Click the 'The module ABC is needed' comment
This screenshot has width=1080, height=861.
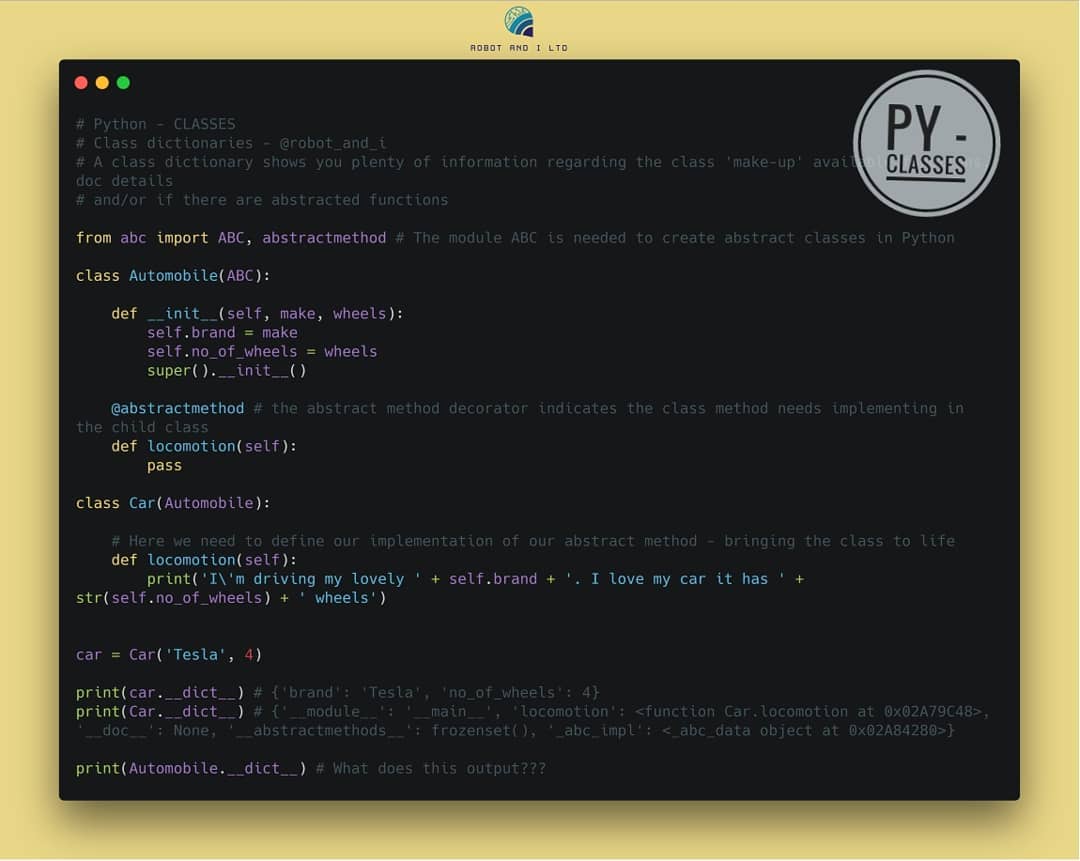coord(675,238)
